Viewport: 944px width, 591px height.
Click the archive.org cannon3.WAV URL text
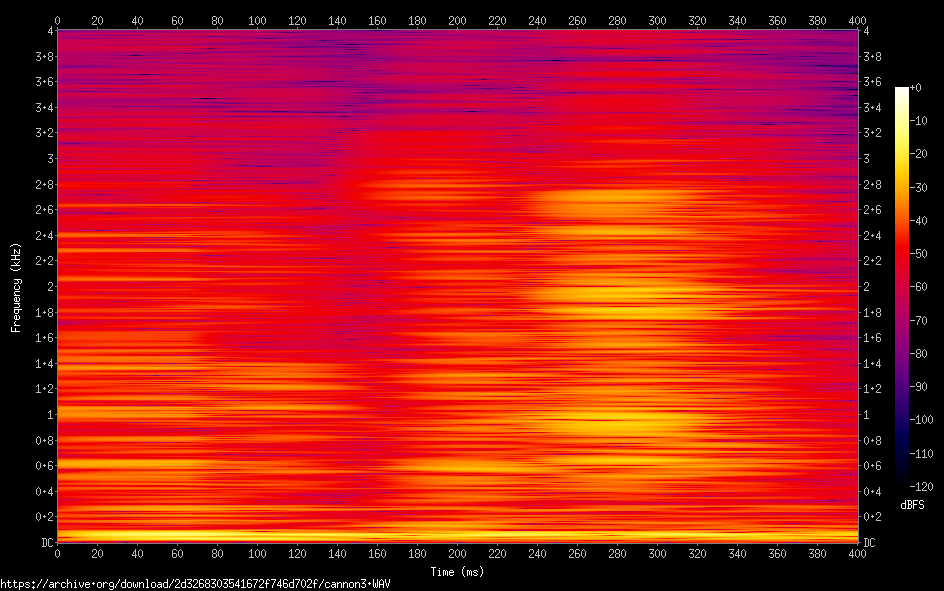pos(195,584)
